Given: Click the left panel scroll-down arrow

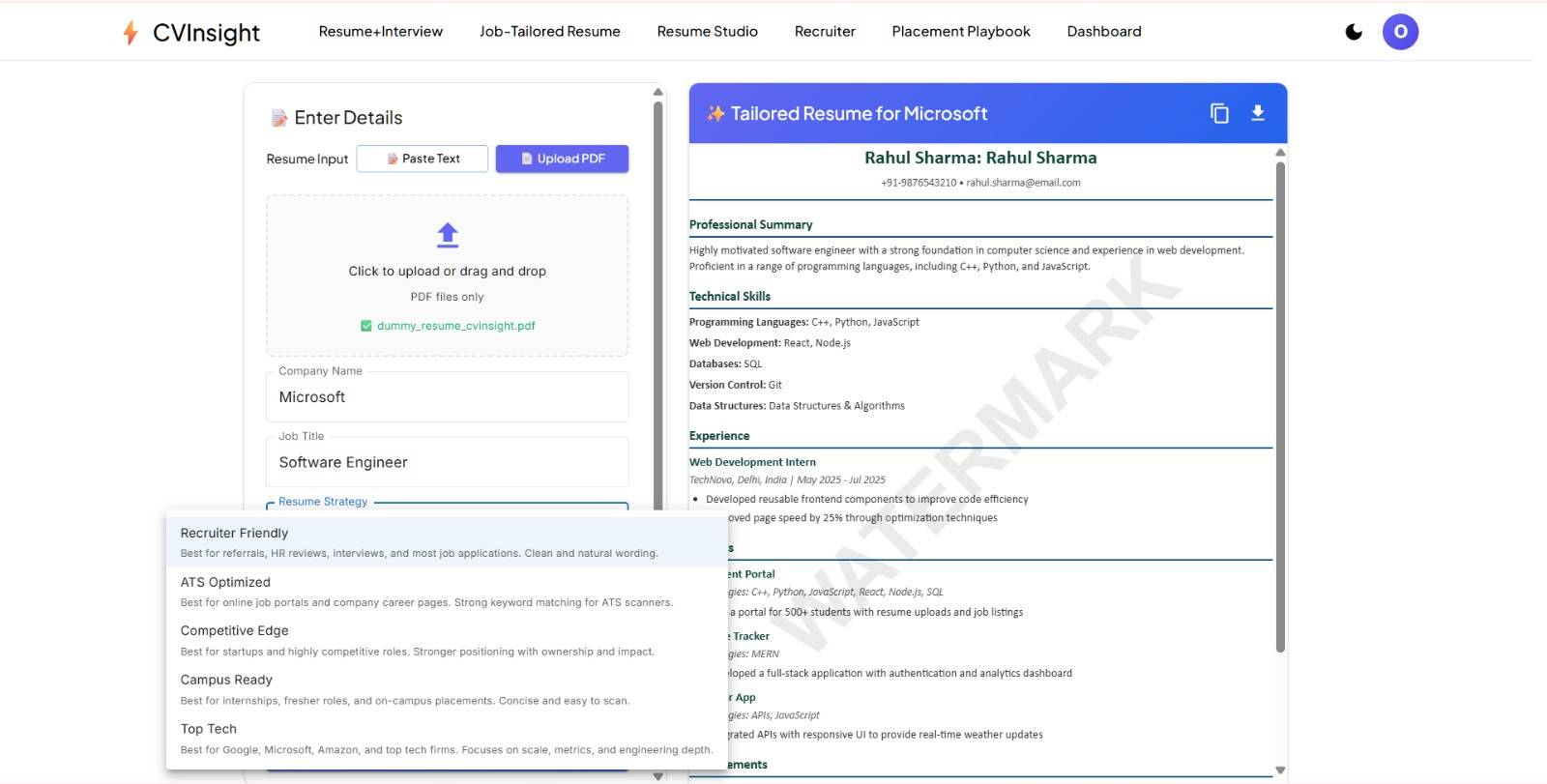Looking at the screenshot, I should click(658, 775).
